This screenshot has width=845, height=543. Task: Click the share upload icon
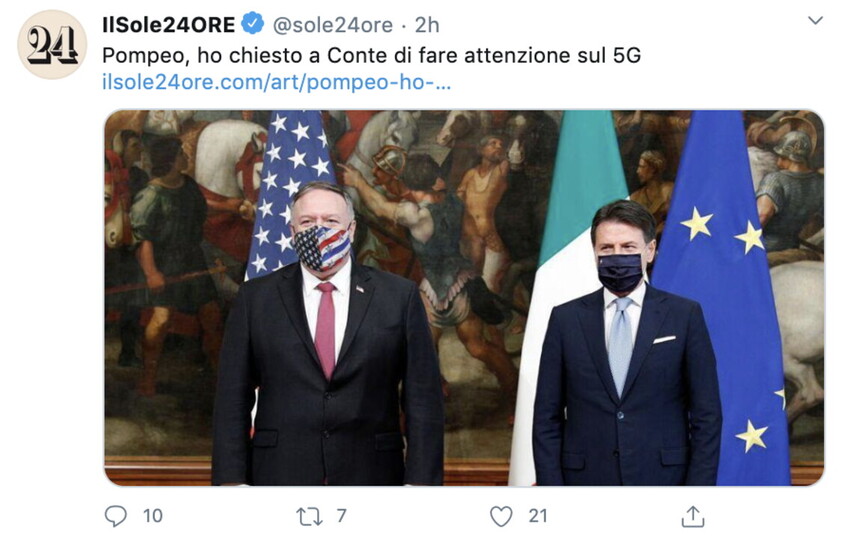693,516
